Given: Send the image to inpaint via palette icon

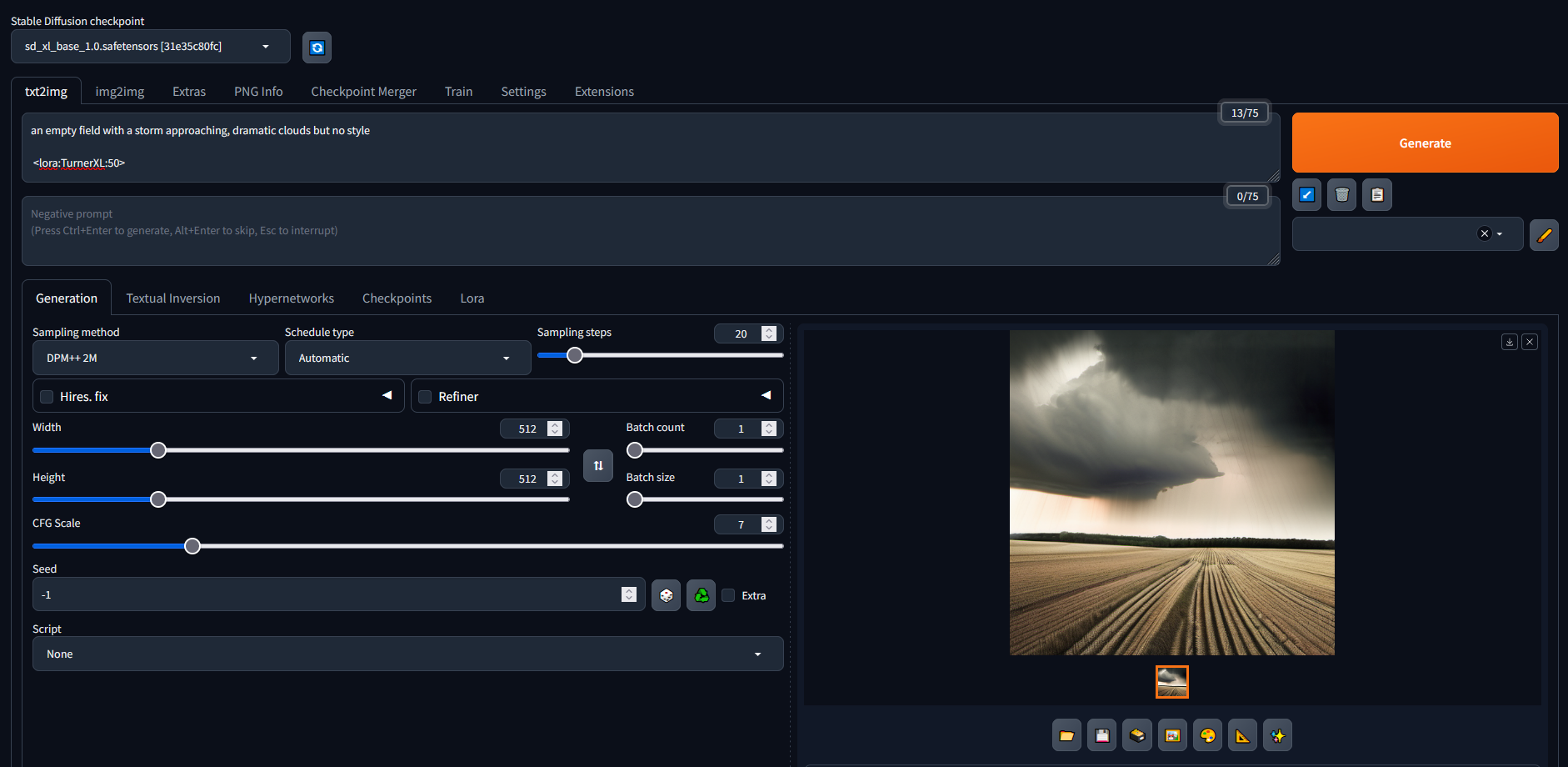Looking at the screenshot, I should click(x=1207, y=735).
